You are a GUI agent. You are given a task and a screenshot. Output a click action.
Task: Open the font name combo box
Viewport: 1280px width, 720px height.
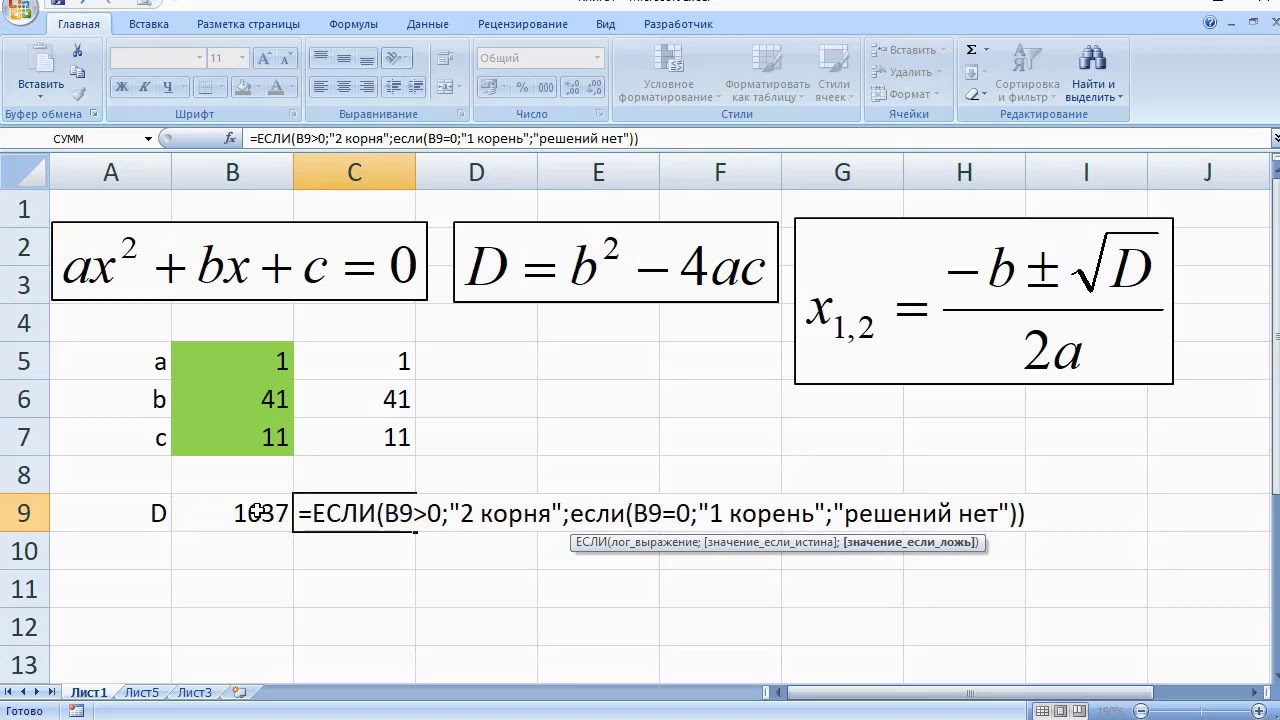(x=157, y=58)
